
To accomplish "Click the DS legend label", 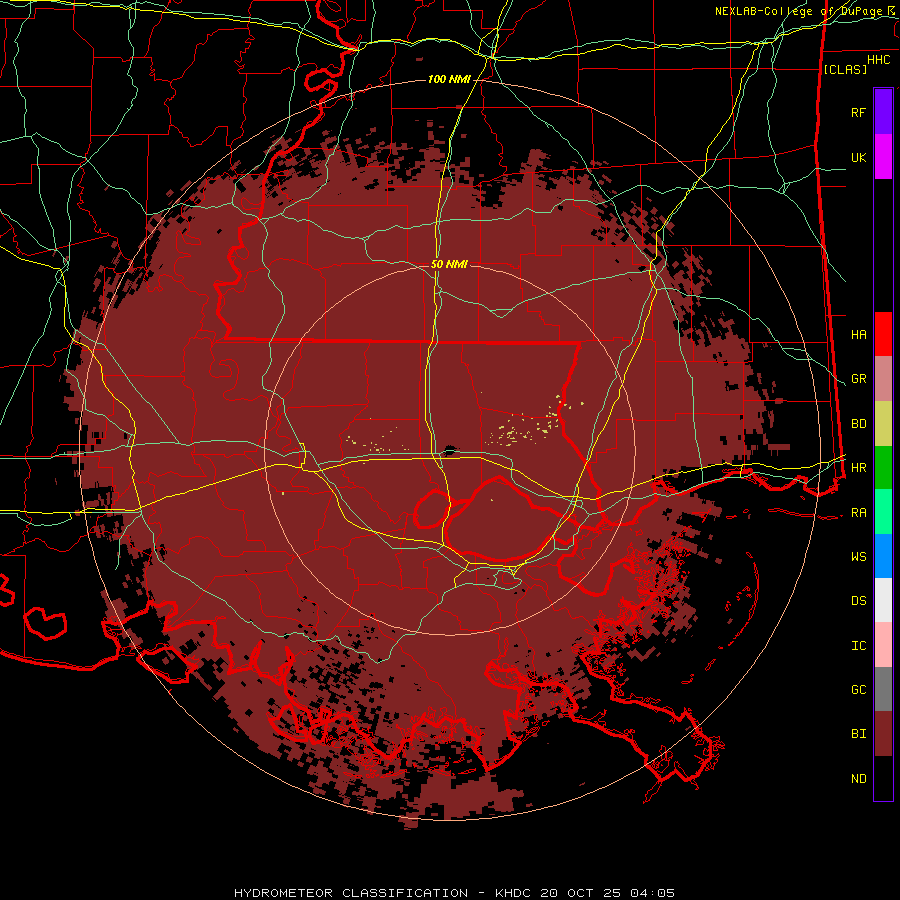I will click(859, 601).
